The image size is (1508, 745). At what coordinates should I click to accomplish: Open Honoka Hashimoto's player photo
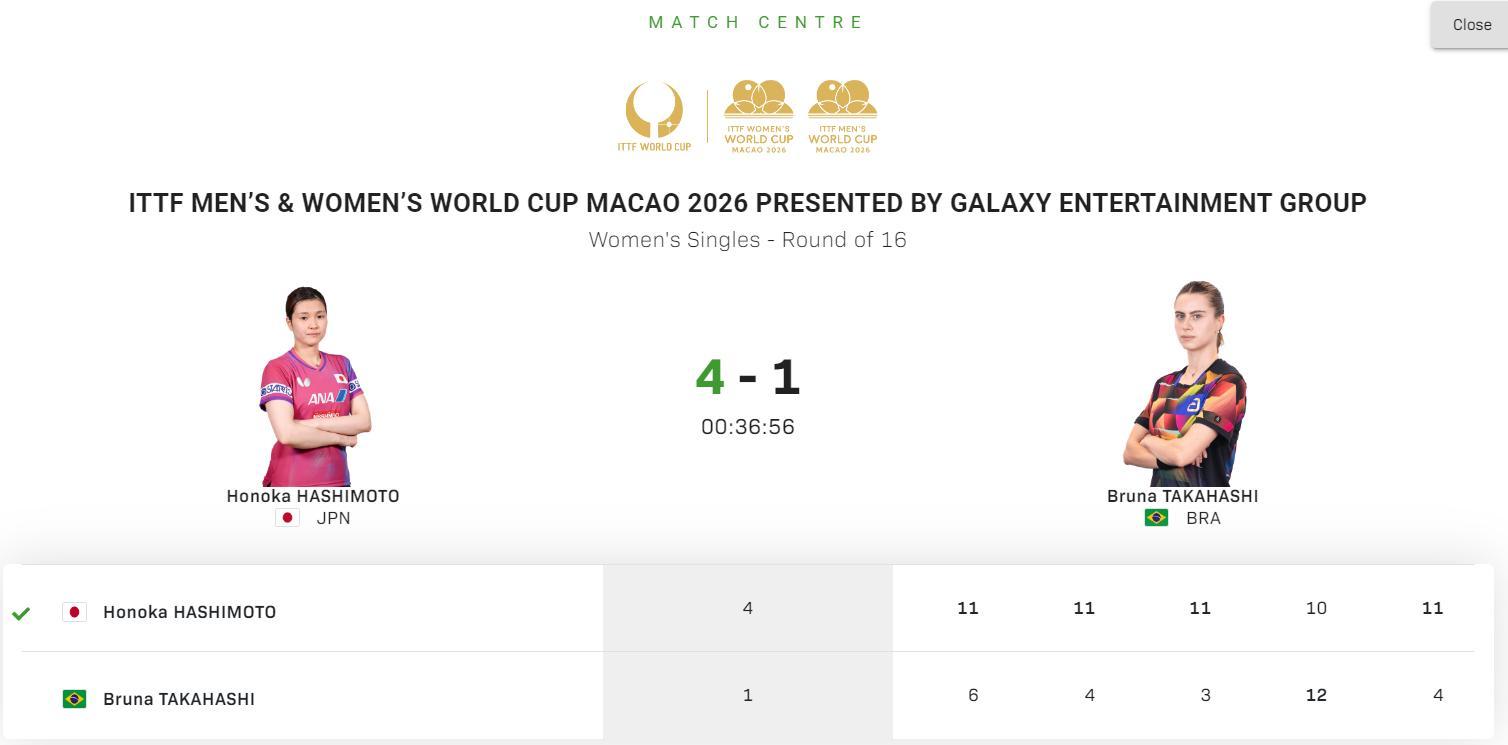tap(312, 386)
